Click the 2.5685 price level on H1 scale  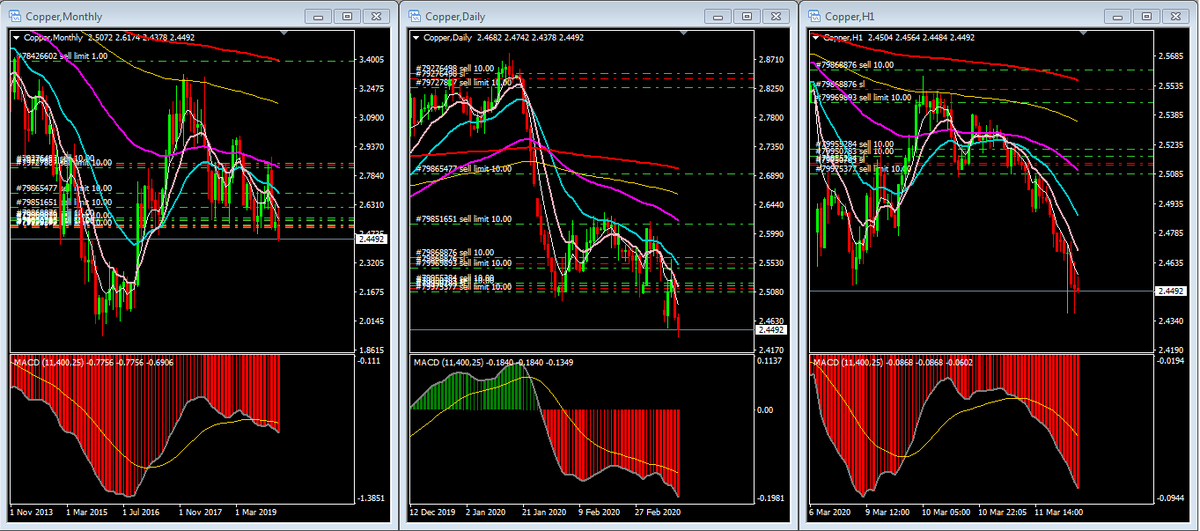(1171, 56)
